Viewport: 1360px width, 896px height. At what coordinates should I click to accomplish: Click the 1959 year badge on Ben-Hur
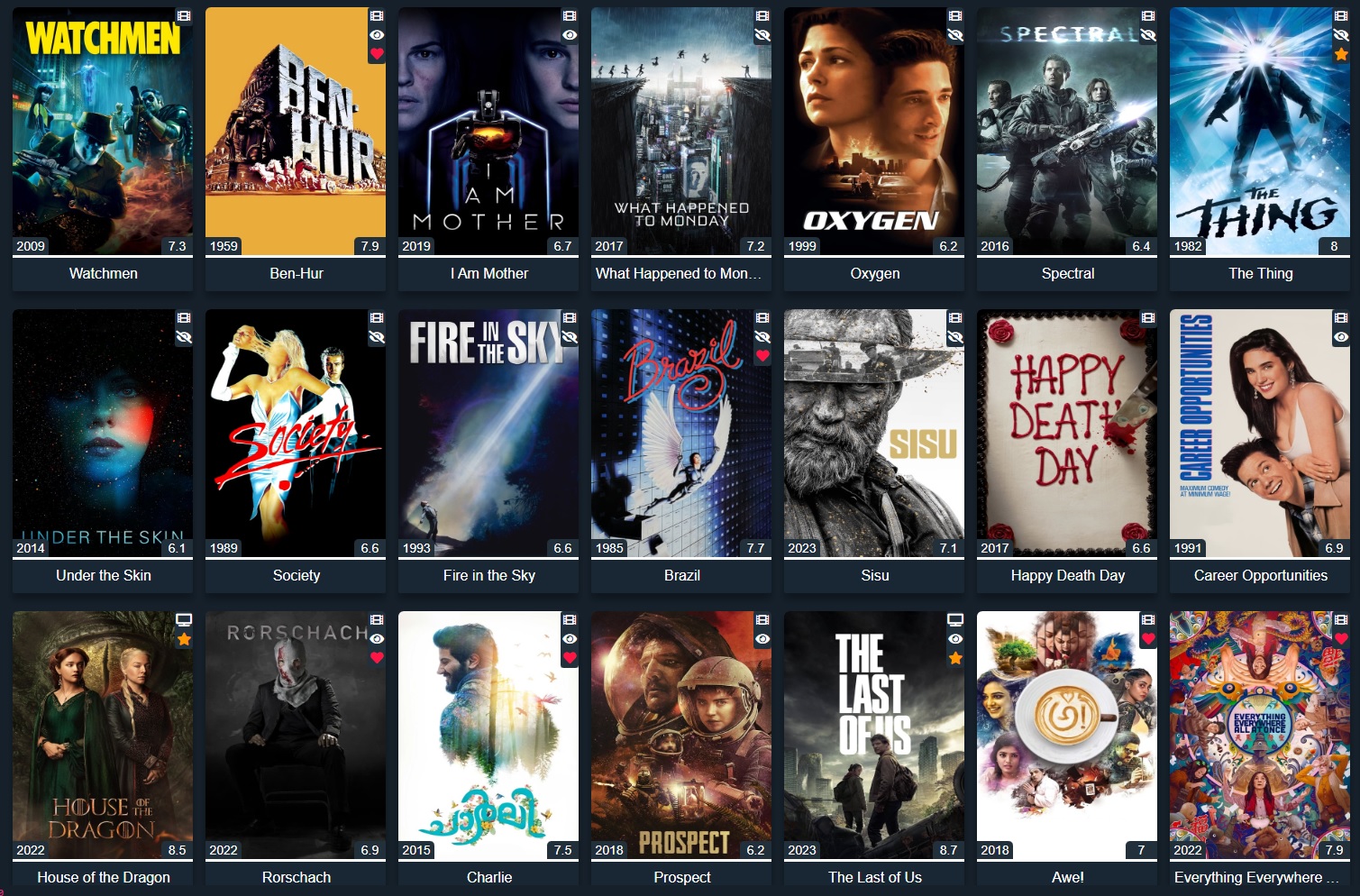click(x=224, y=246)
